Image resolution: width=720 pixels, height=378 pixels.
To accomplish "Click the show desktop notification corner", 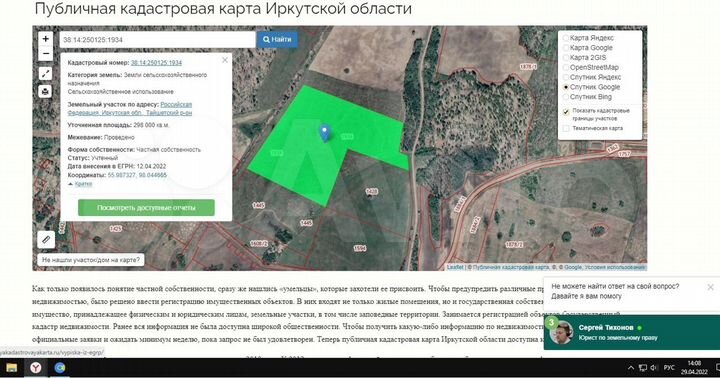I will pyautogui.click(x=718, y=367).
